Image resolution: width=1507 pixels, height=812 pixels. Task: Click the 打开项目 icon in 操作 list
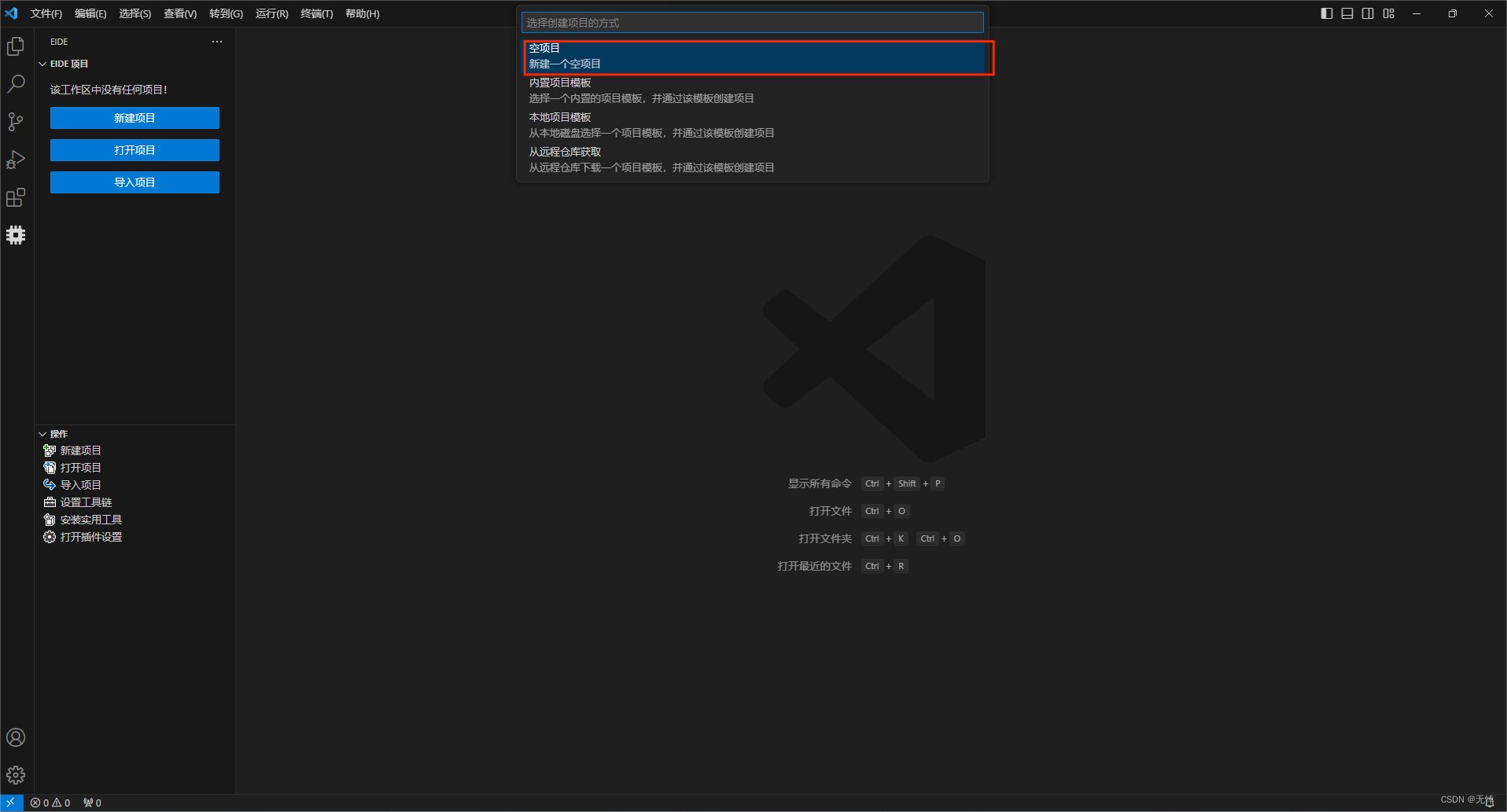[x=50, y=468]
